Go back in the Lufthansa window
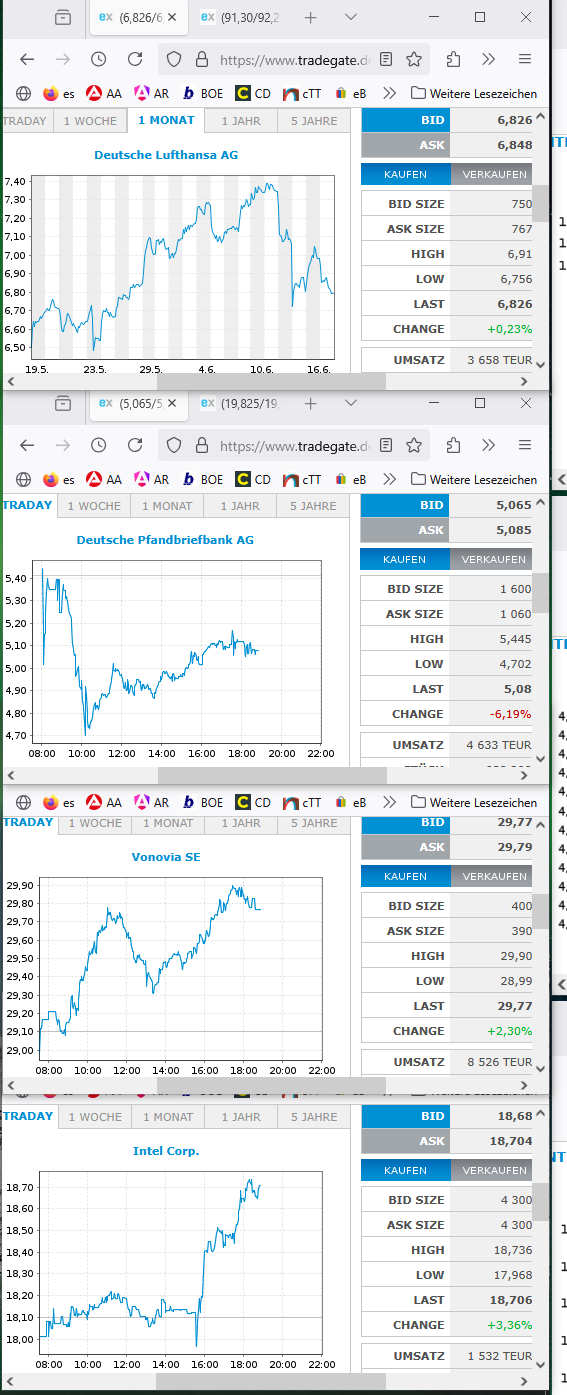The image size is (567, 1395). point(27,59)
